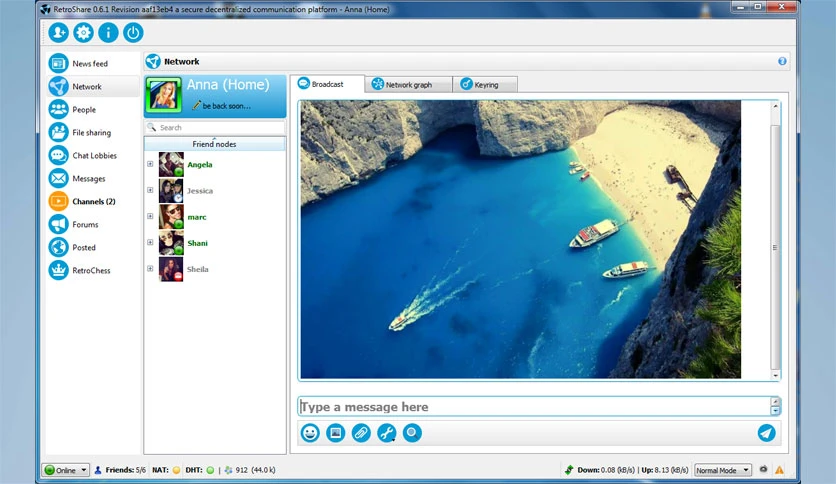Expand marc's friend node
Image resolution: width=836 pixels, height=484 pixels.
(150, 216)
